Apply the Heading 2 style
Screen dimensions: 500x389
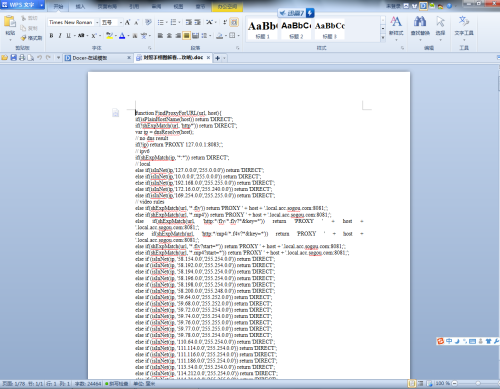[x=296, y=30]
